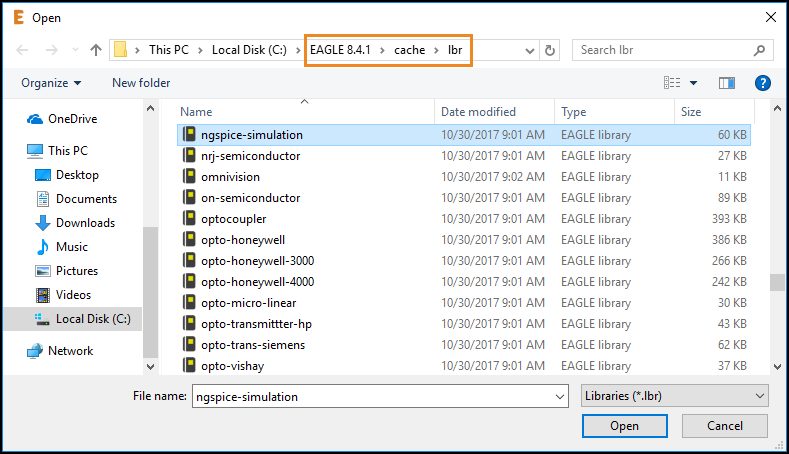Screen dimensions: 789x454
Task: Select the nrj-semiconductor library icon
Action: [x=189, y=156]
